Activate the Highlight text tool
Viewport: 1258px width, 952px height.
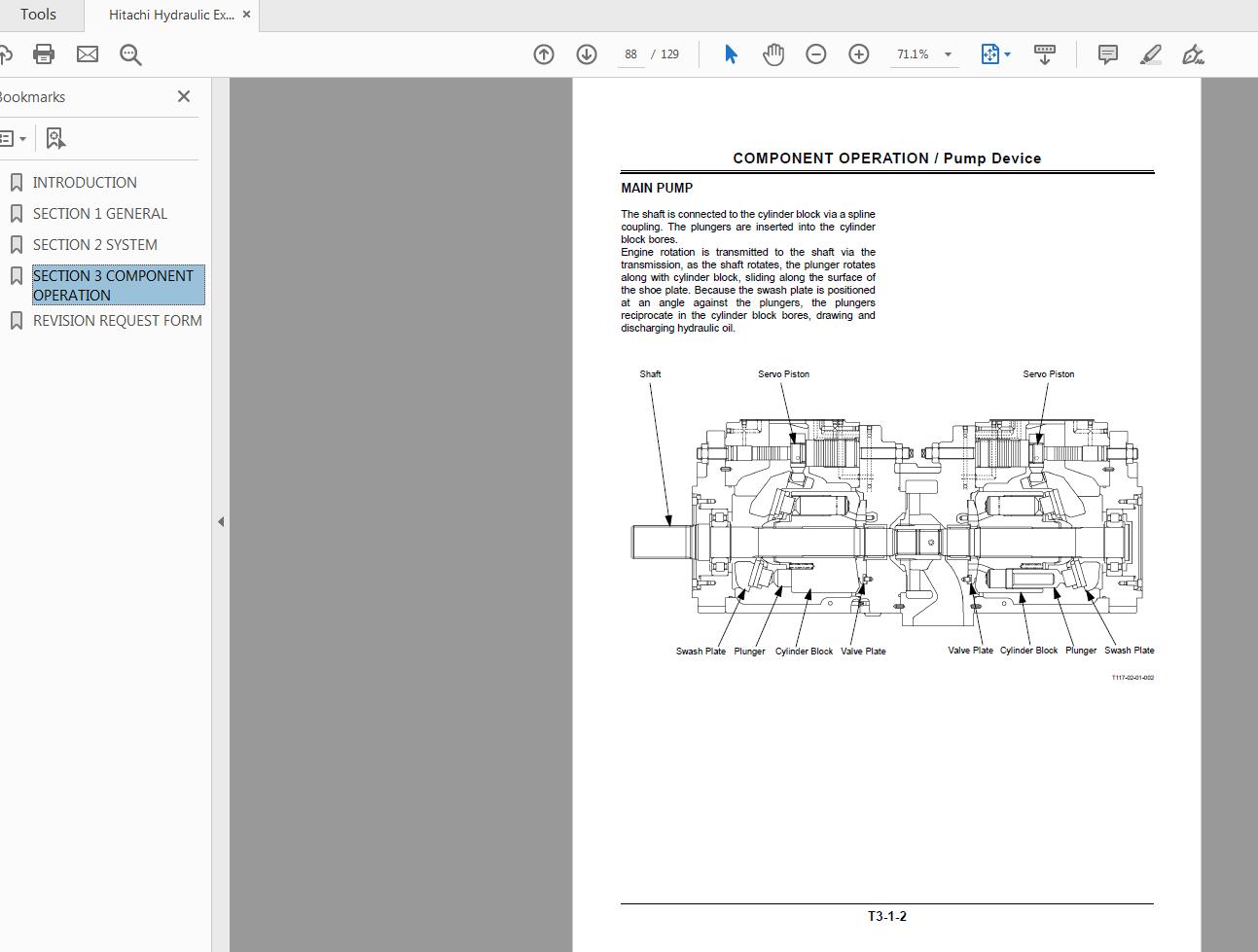pos(1149,53)
